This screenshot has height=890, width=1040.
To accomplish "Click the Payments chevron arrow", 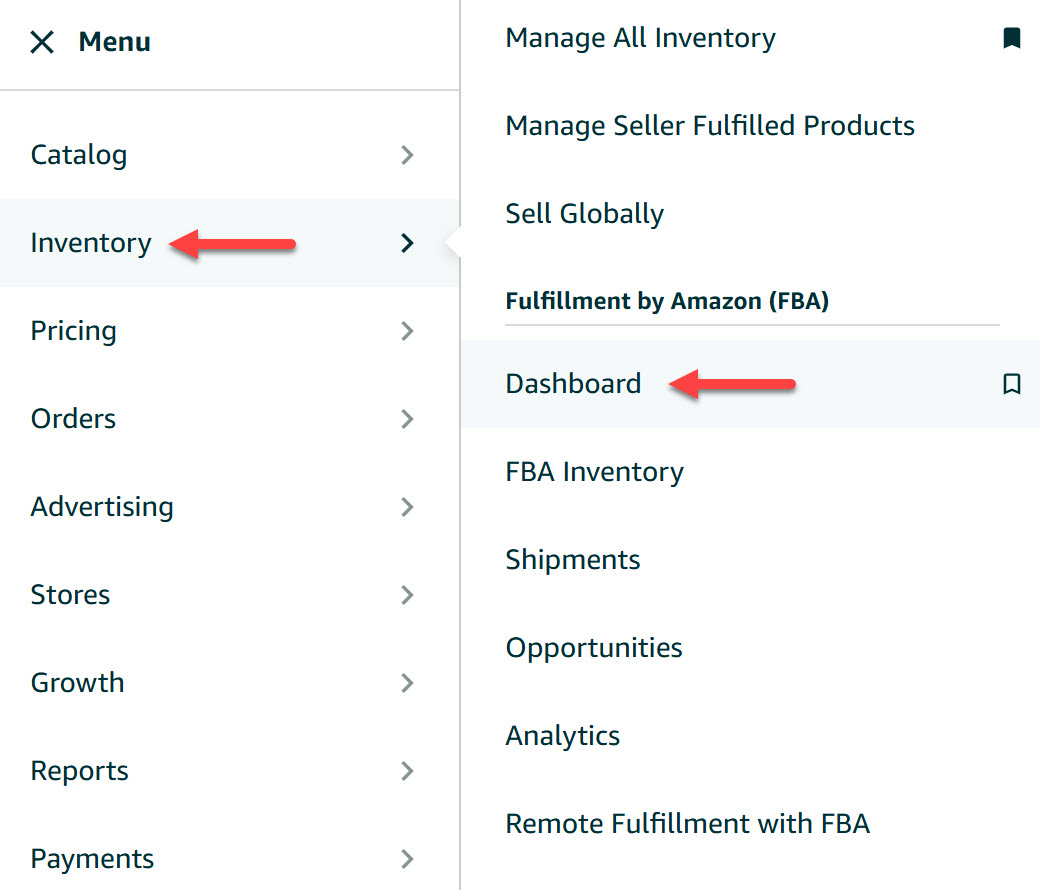I will pyautogui.click(x=407, y=859).
